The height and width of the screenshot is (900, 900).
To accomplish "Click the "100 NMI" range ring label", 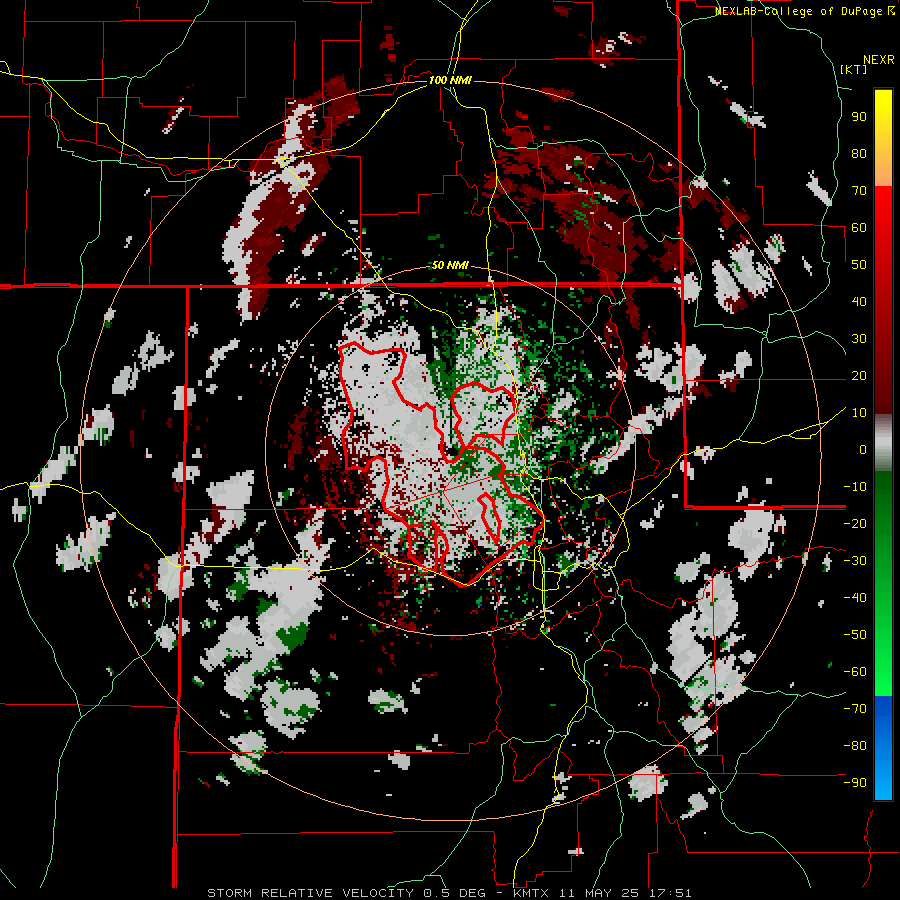I will 450,80.
